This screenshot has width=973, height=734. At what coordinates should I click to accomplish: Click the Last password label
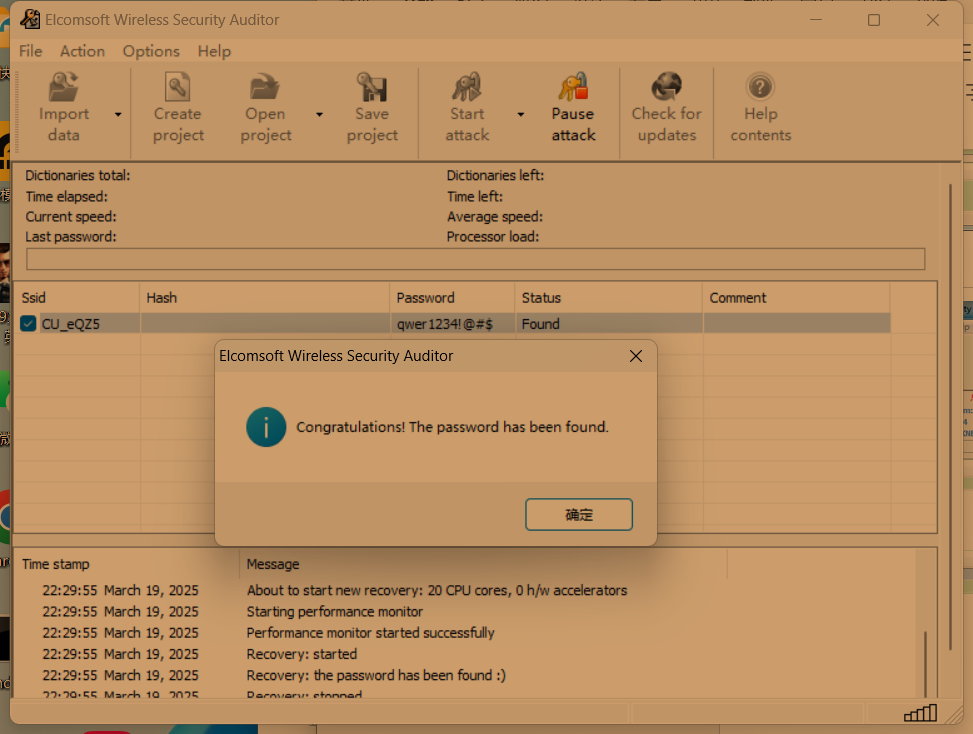tap(71, 236)
